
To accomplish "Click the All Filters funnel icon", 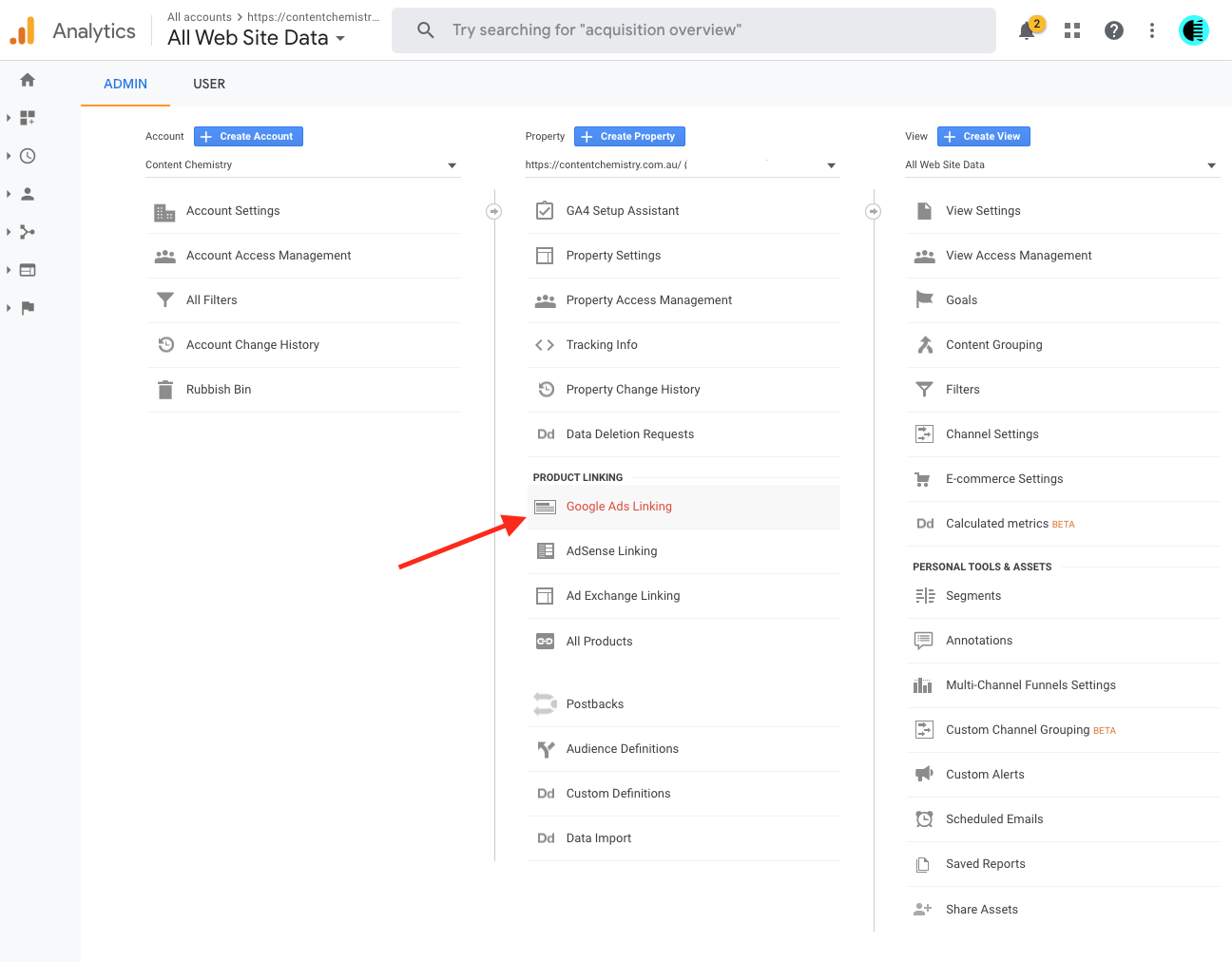I will pyautogui.click(x=164, y=300).
